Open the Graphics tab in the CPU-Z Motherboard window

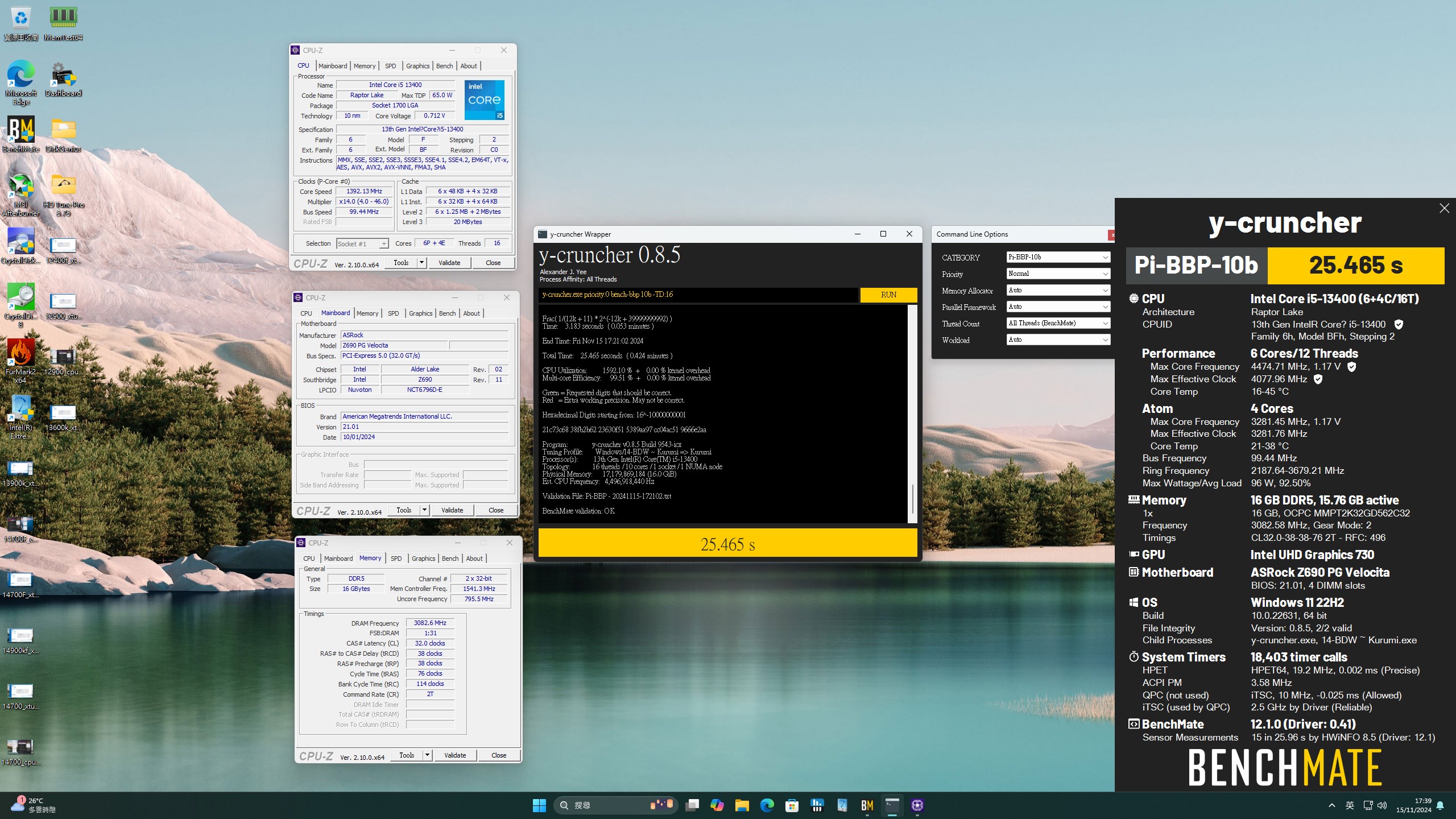(421, 313)
